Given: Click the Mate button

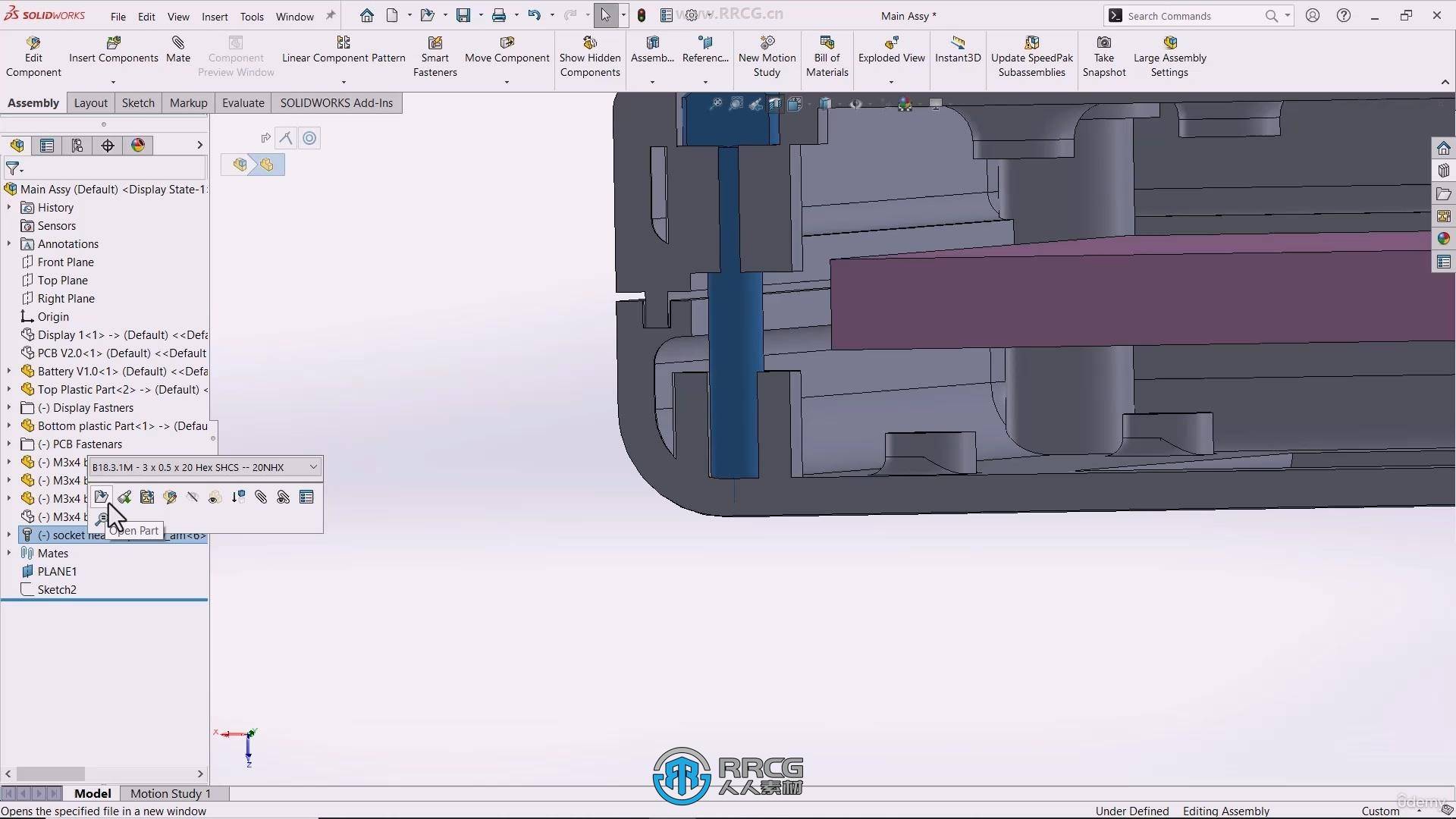Looking at the screenshot, I should [x=178, y=49].
